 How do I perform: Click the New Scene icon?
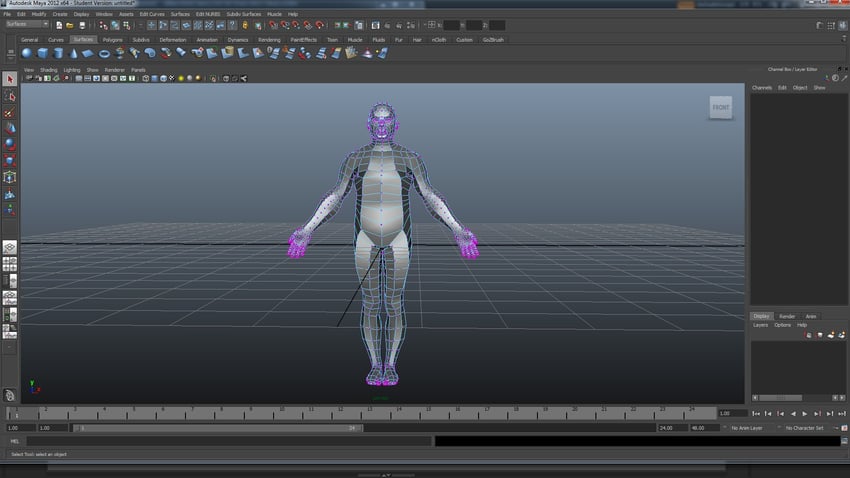coord(59,25)
